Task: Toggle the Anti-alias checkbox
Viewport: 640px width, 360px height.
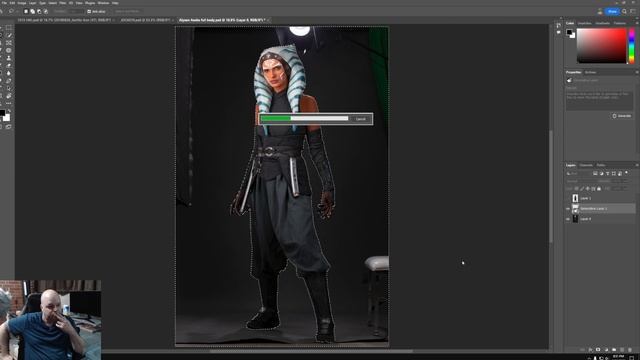Action: point(89,11)
